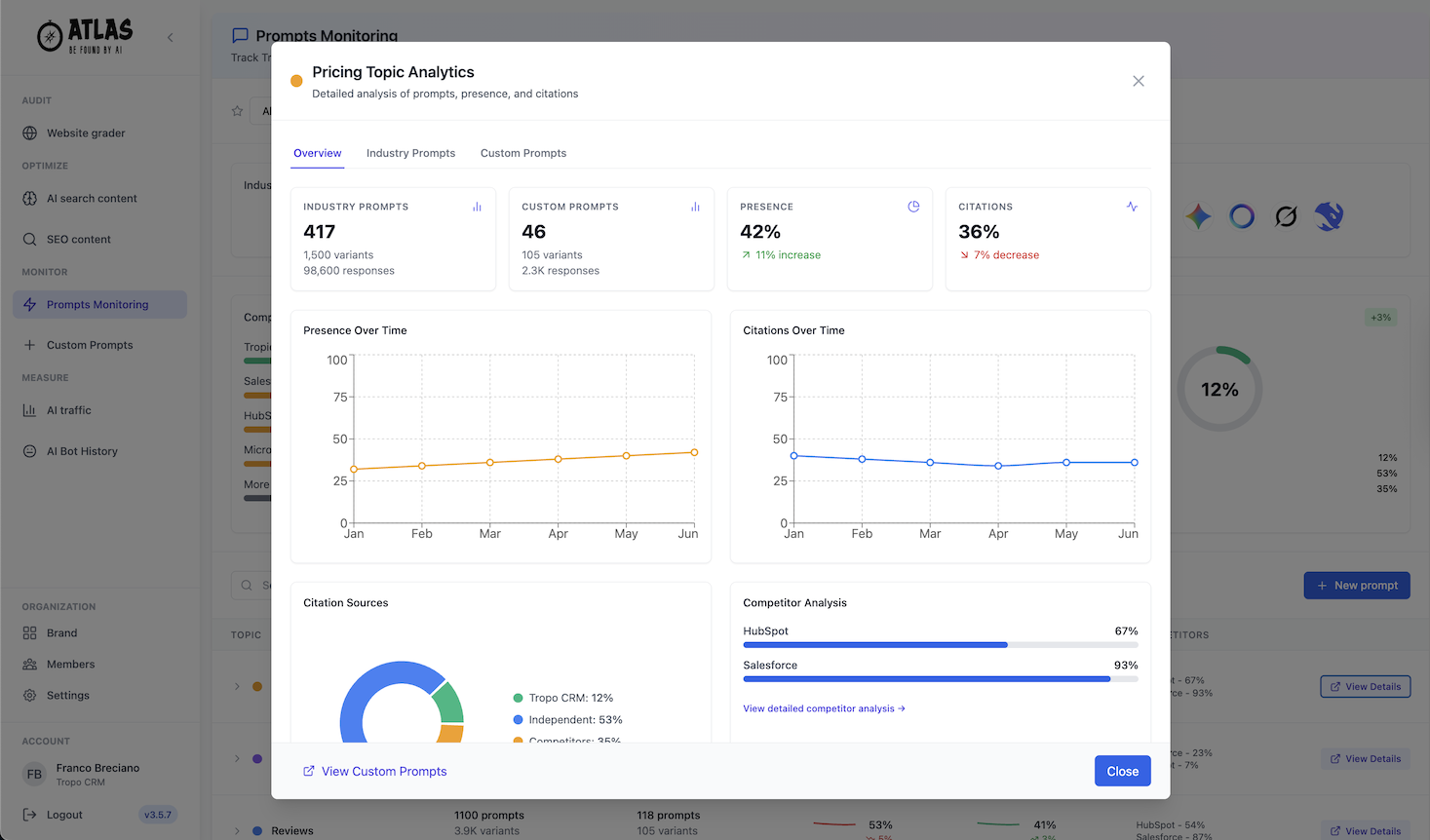
Task: Click the "Tropo CRM: 12%" legend entry
Action: coord(563,698)
